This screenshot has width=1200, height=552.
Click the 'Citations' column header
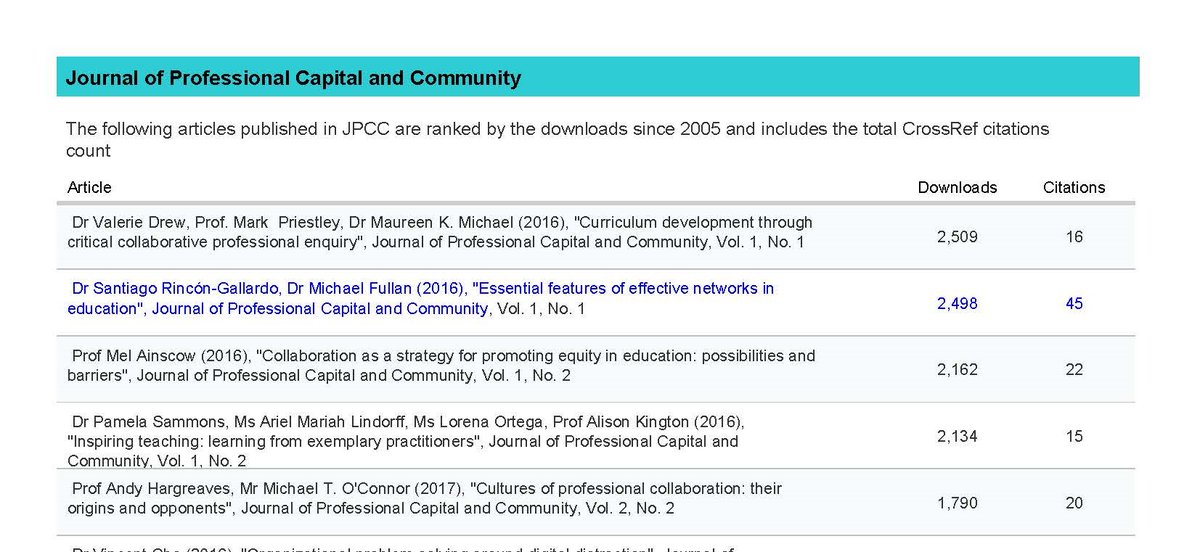tap(1074, 187)
